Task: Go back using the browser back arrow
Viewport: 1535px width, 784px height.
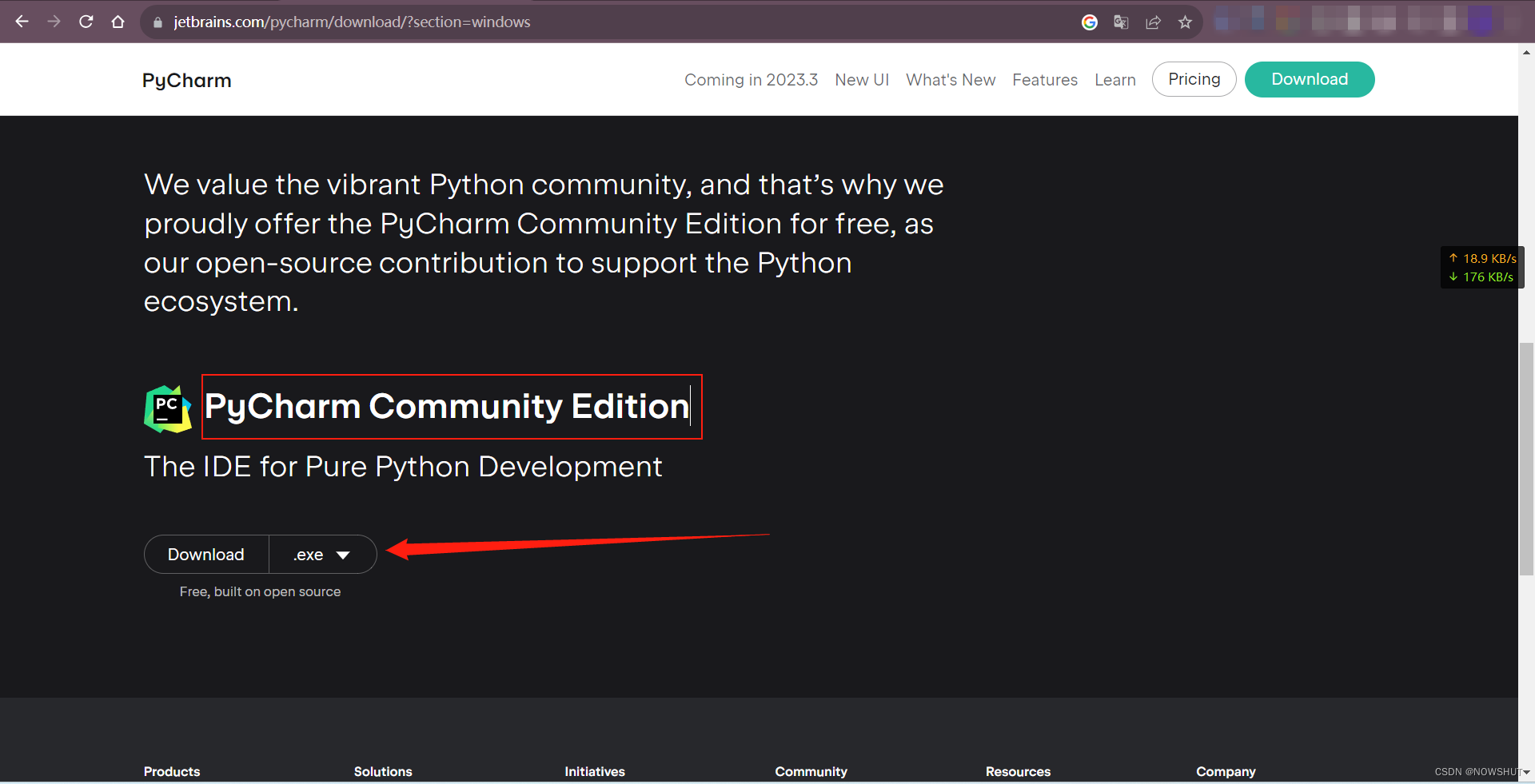Action: point(22,22)
